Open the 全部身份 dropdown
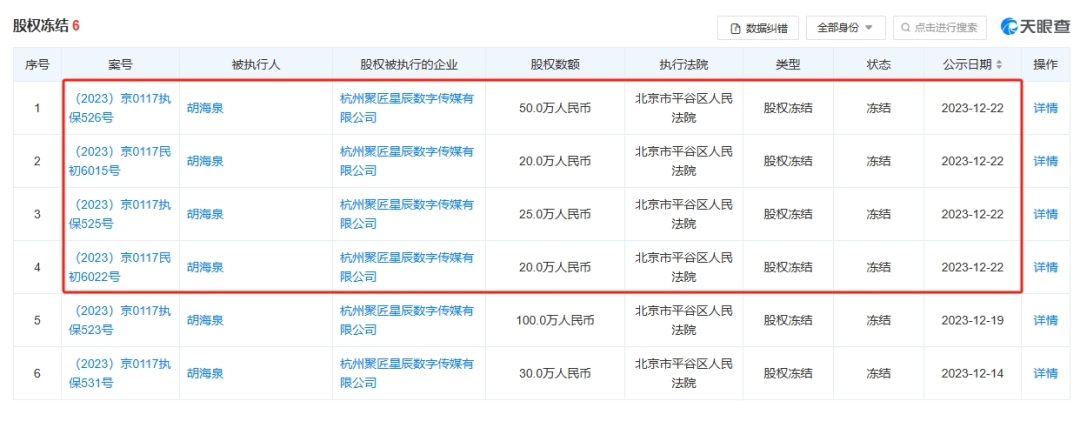 coord(846,28)
